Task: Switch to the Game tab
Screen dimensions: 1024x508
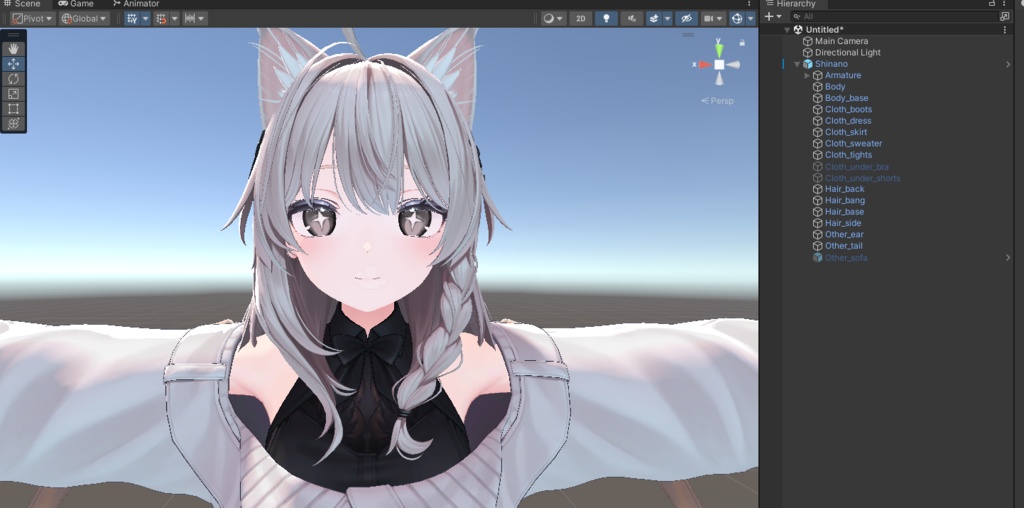Action: point(76,4)
